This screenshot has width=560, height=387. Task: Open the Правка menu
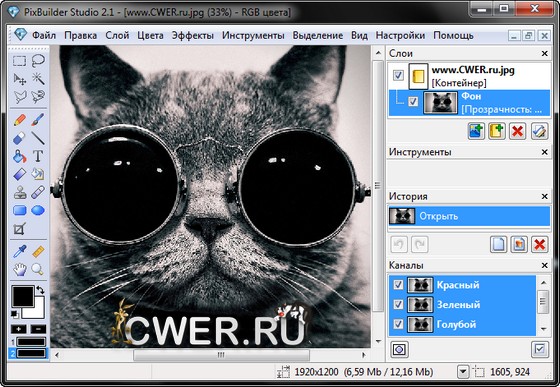[x=80, y=35]
